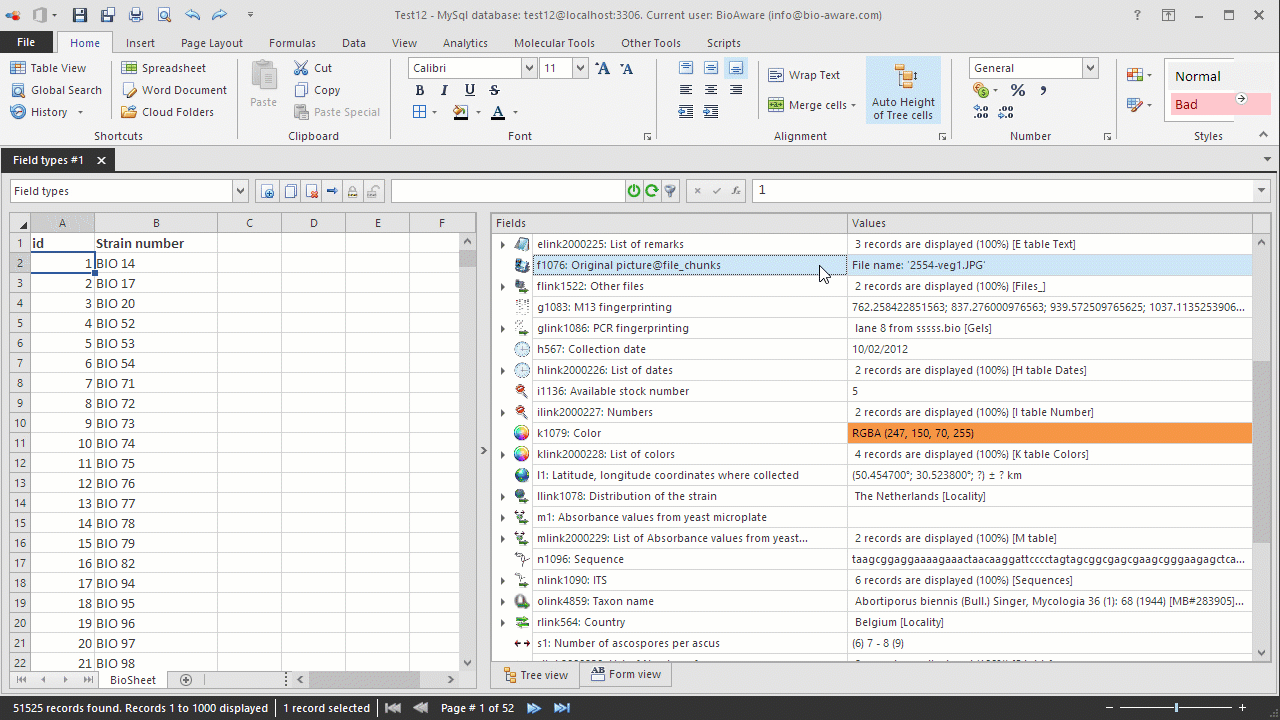Expand the elink2000225 List of remarks row
The height and width of the screenshot is (720, 1280).
pos(502,244)
